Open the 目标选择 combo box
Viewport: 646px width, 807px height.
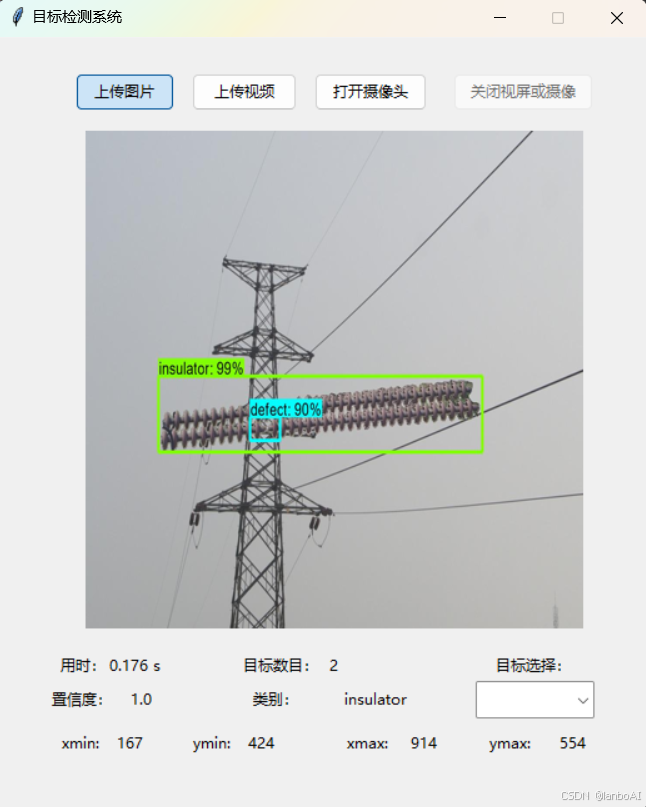click(x=535, y=700)
